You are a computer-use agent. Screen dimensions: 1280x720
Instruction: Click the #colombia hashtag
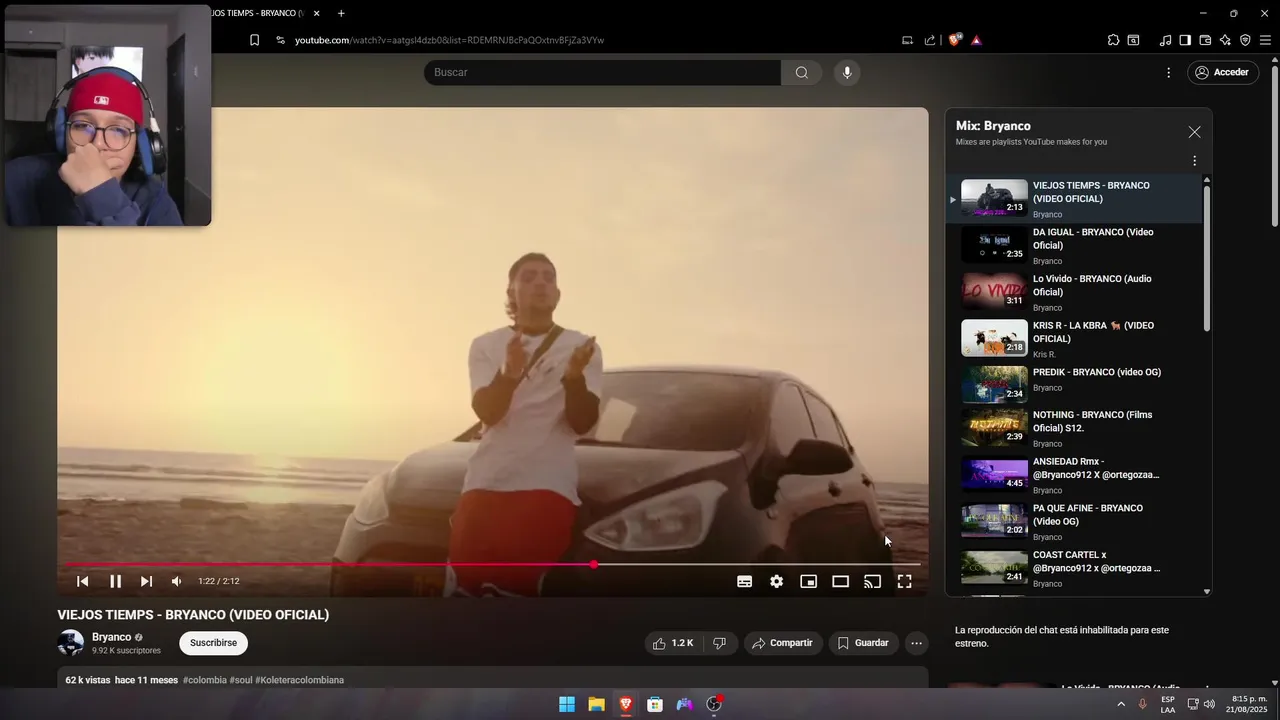[x=204, y=680]
